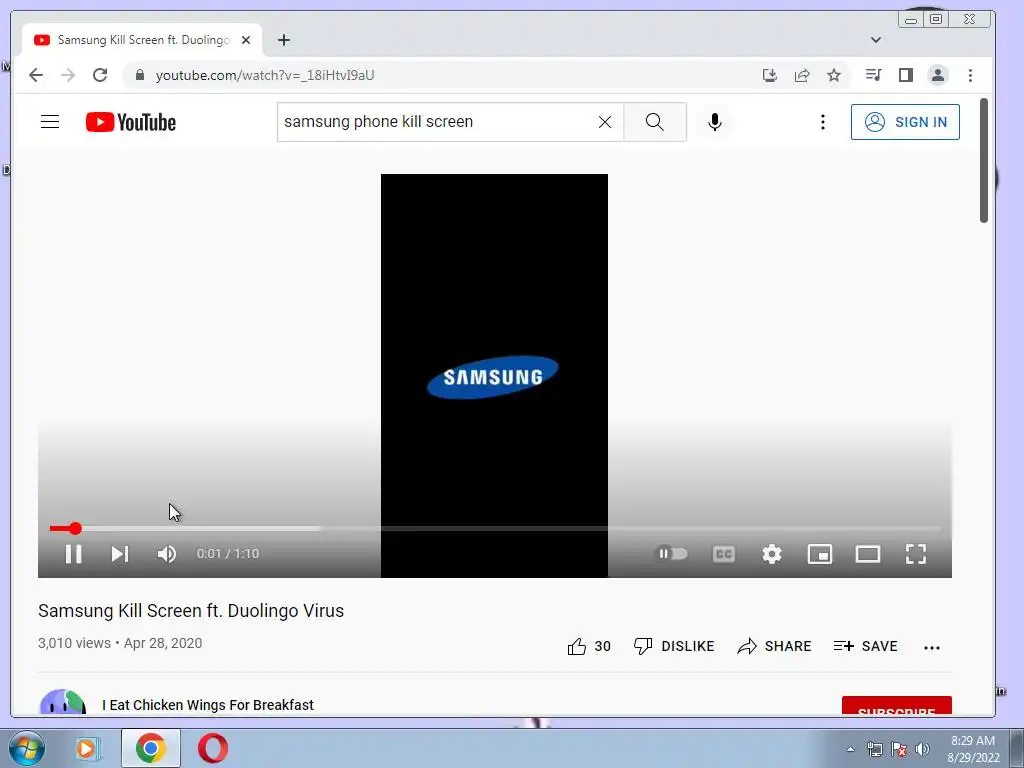The height and width of the screenshot is (768, 1024).
Task: Open YouTube settings three-dot menu
Action: coord(823,122)
